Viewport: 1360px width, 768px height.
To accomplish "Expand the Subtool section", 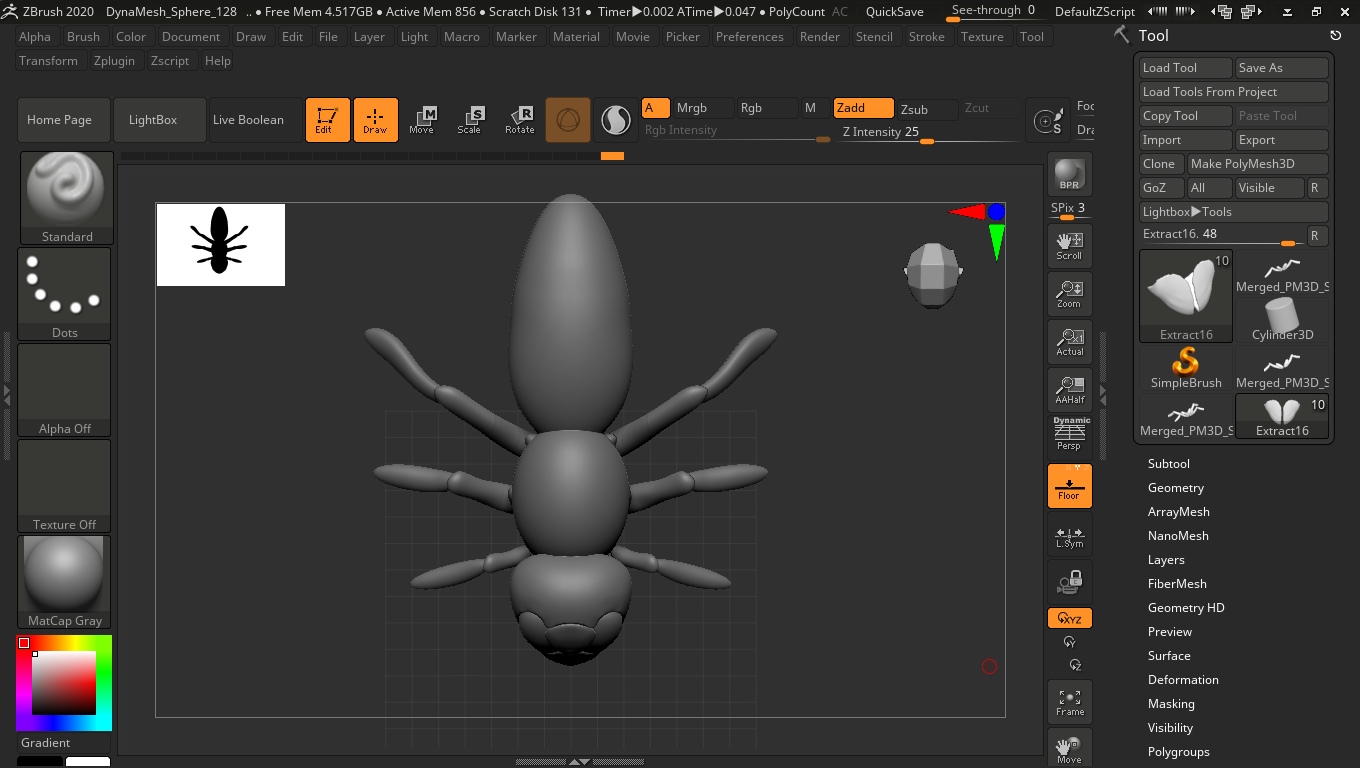I will tap(1168, 464).
